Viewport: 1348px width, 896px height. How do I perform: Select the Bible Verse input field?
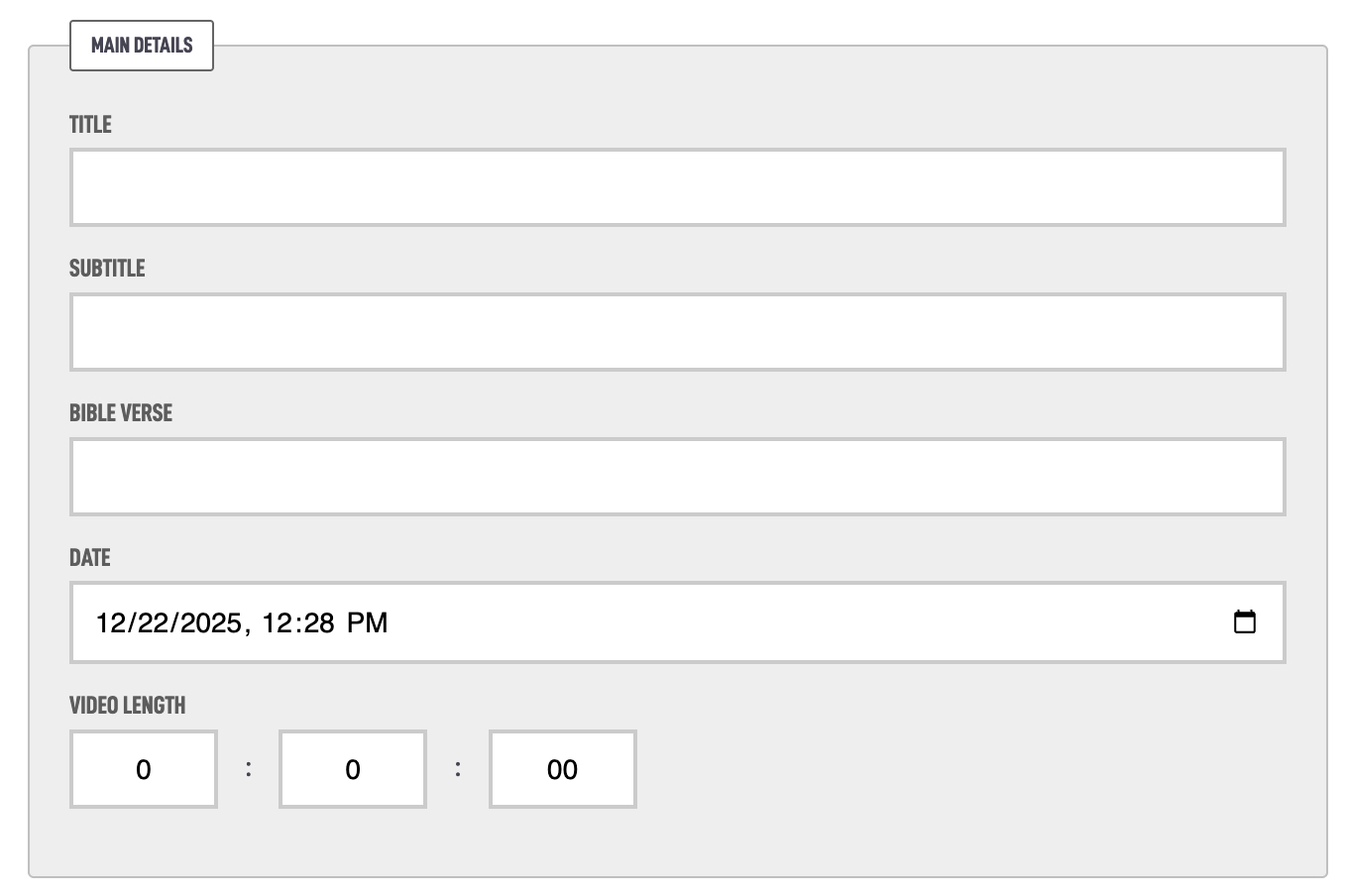677,477
